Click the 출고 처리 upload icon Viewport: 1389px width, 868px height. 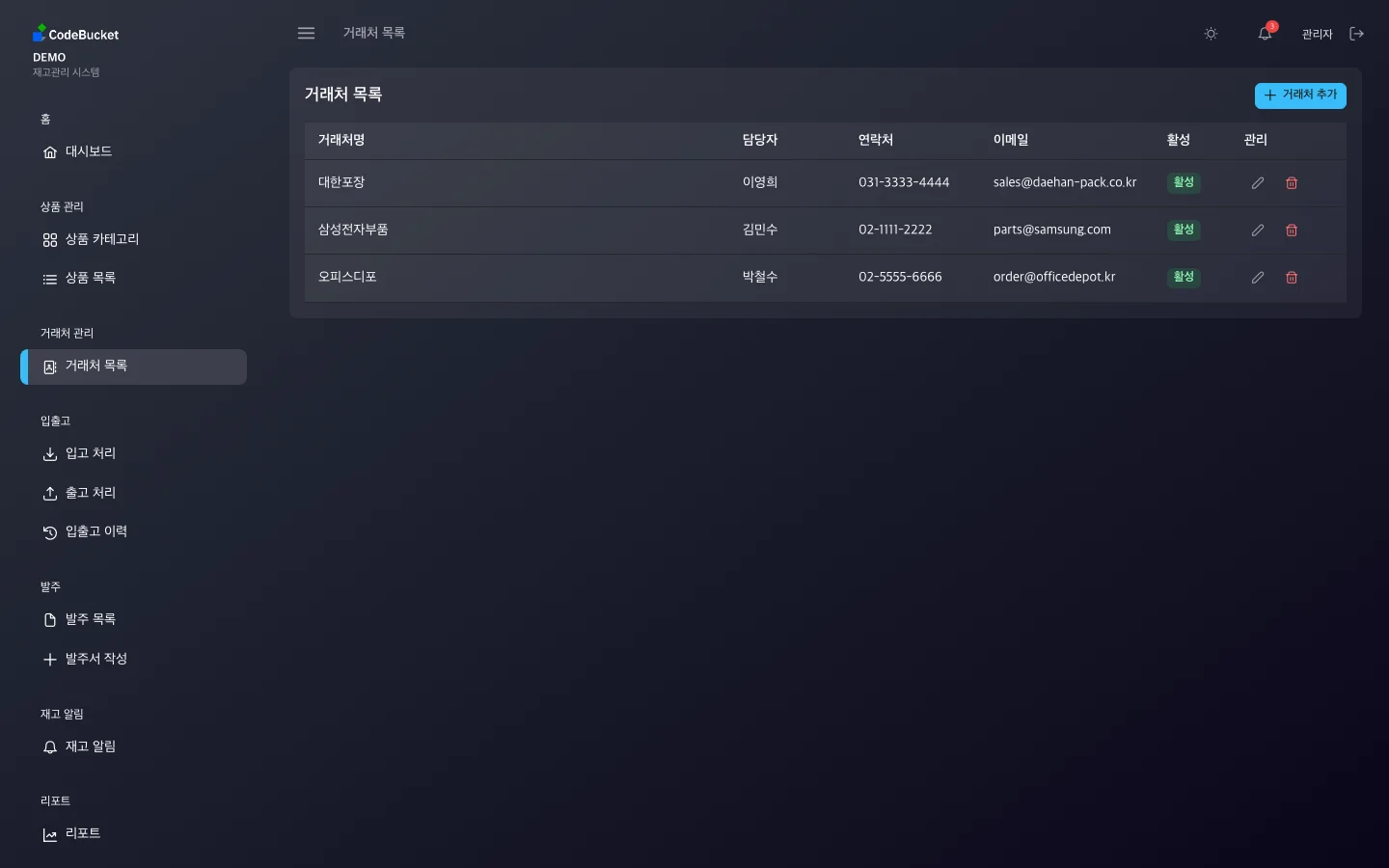(x=49, y=492)
